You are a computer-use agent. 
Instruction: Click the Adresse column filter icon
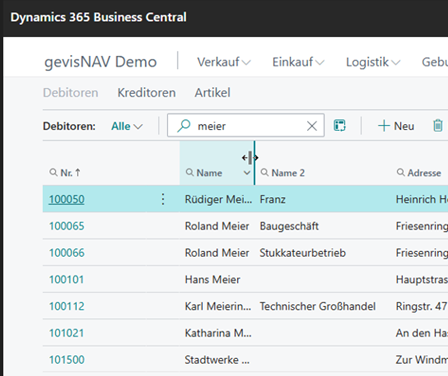coord(401,172)
